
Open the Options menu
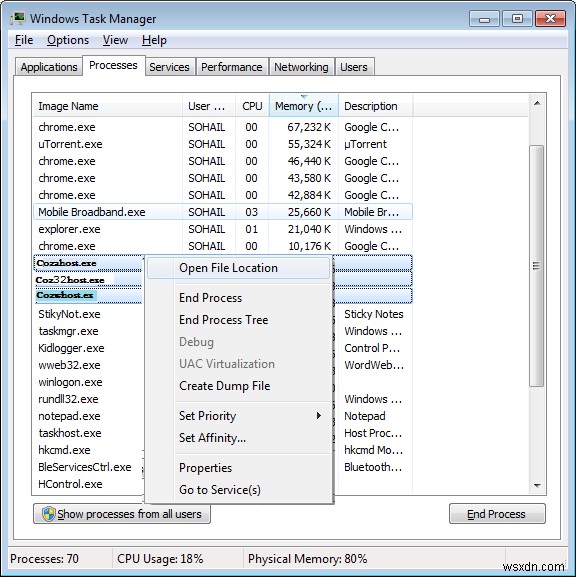tap(68, 40)
